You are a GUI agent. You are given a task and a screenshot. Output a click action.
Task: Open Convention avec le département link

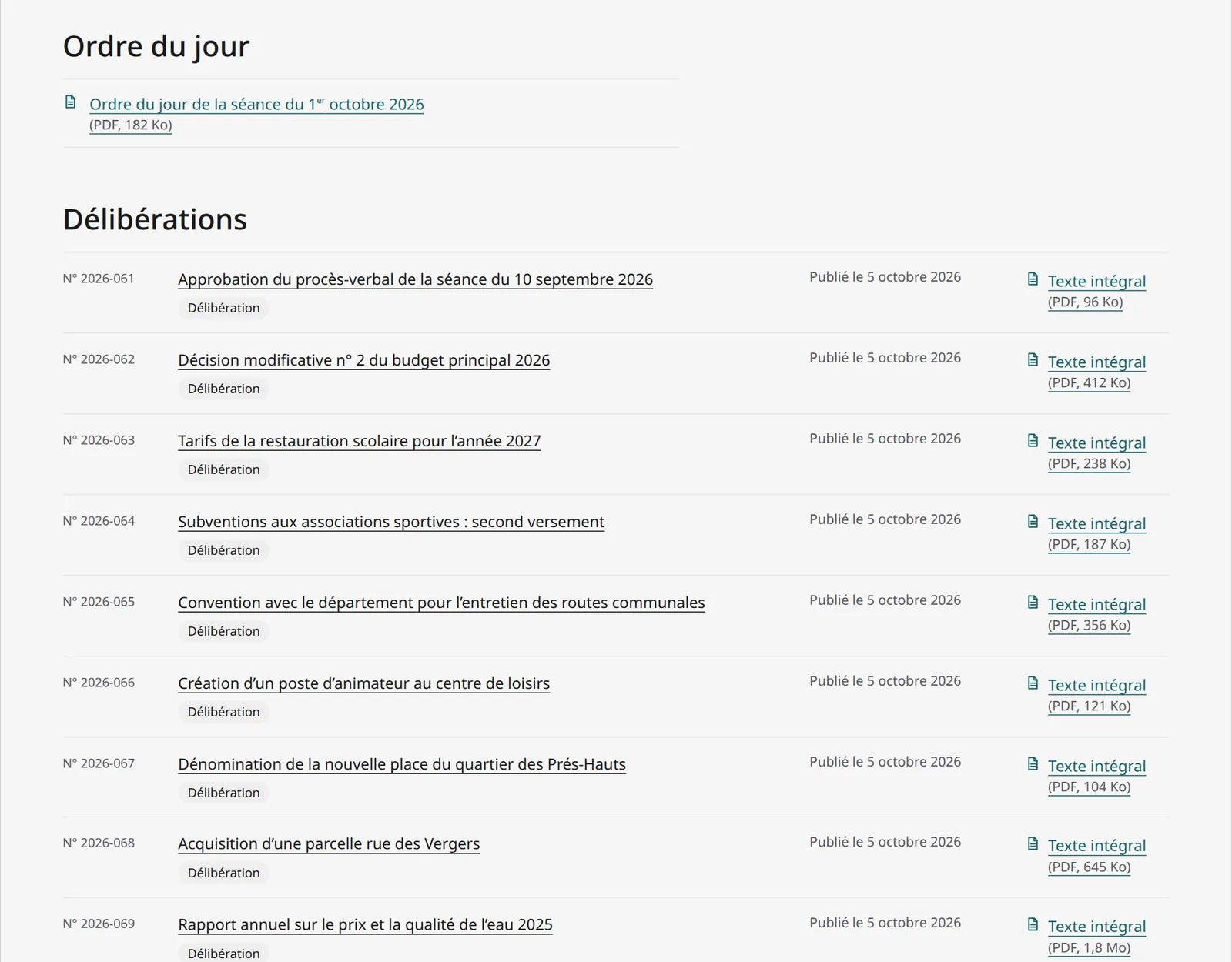coord(441,603)
